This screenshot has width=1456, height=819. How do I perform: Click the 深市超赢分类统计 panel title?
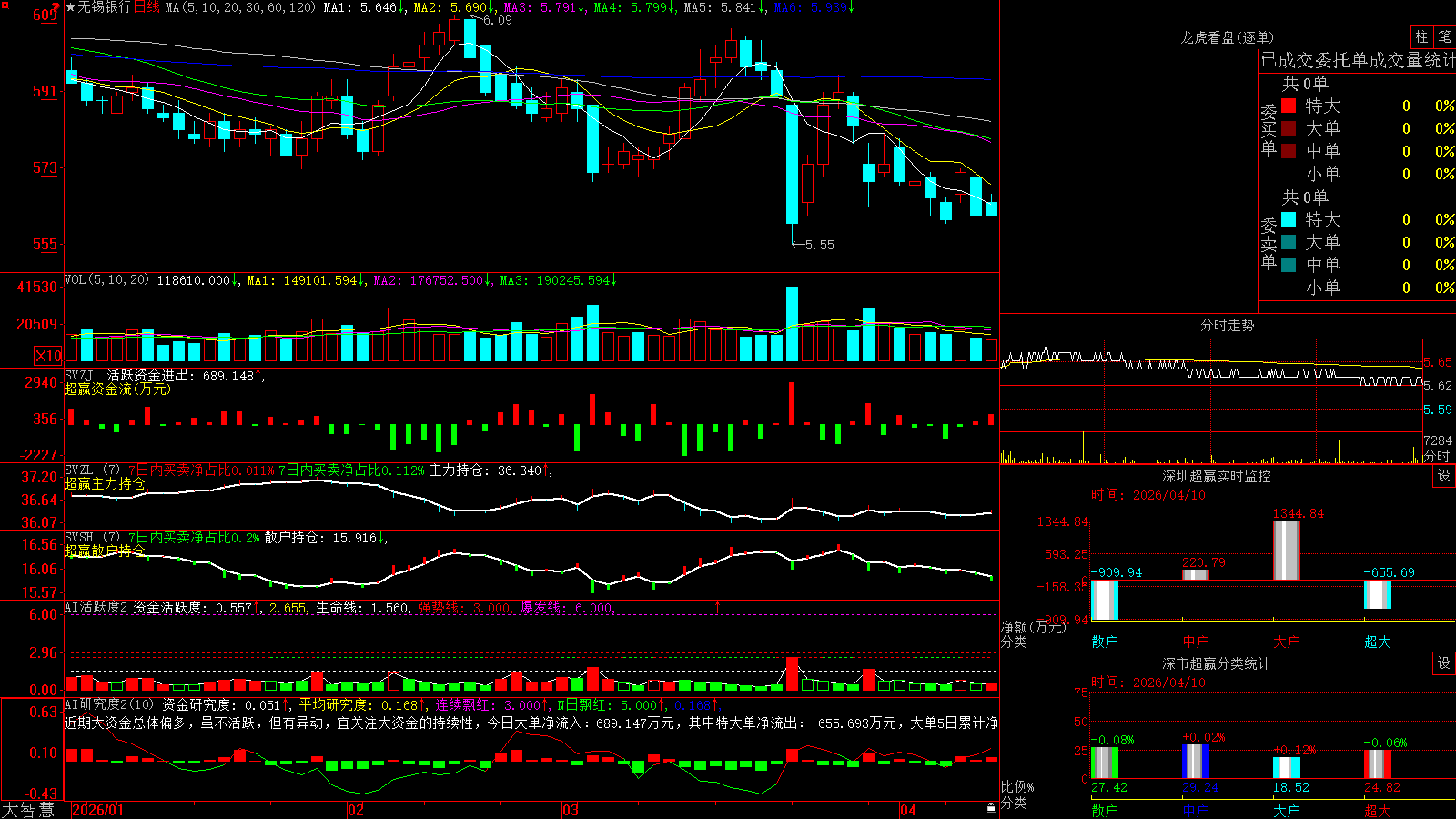tap(1216, 663)
